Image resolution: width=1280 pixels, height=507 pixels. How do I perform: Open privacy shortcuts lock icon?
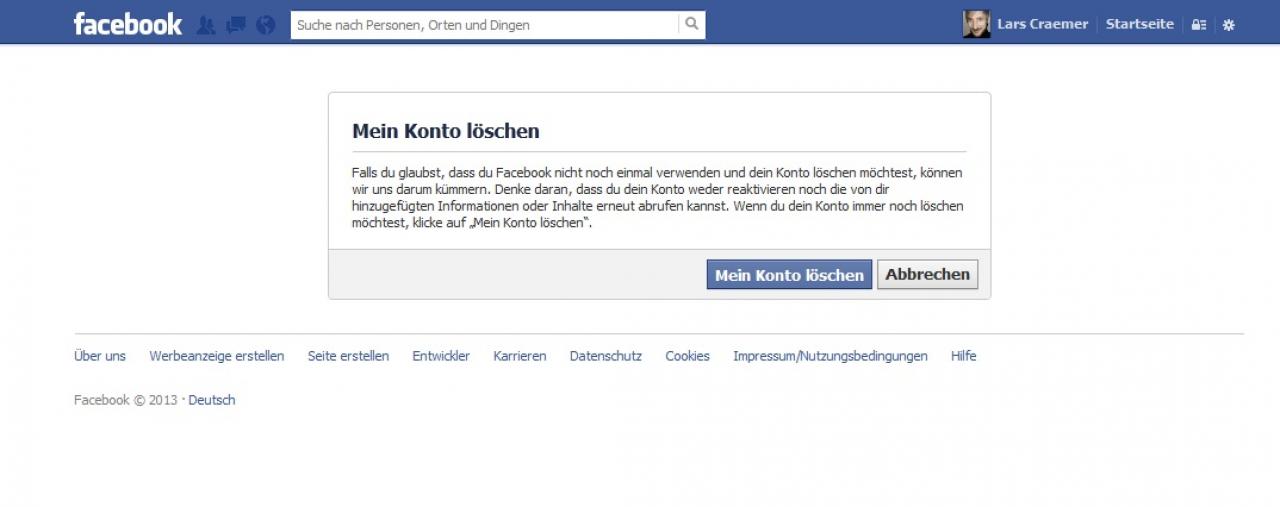click(x=1199, y=25)
